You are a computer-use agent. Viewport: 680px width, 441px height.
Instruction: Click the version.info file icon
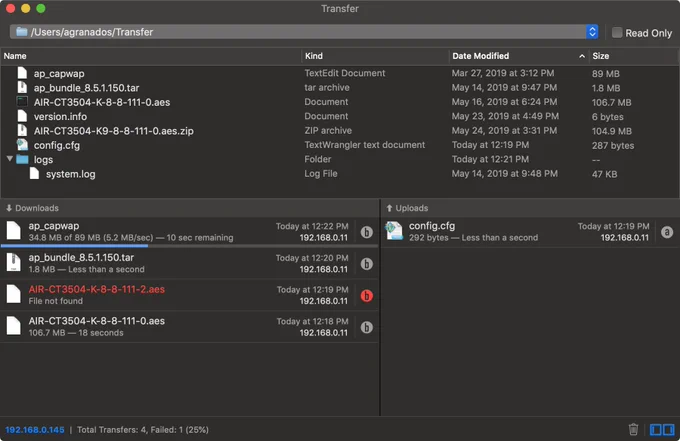tap(22, 116)
